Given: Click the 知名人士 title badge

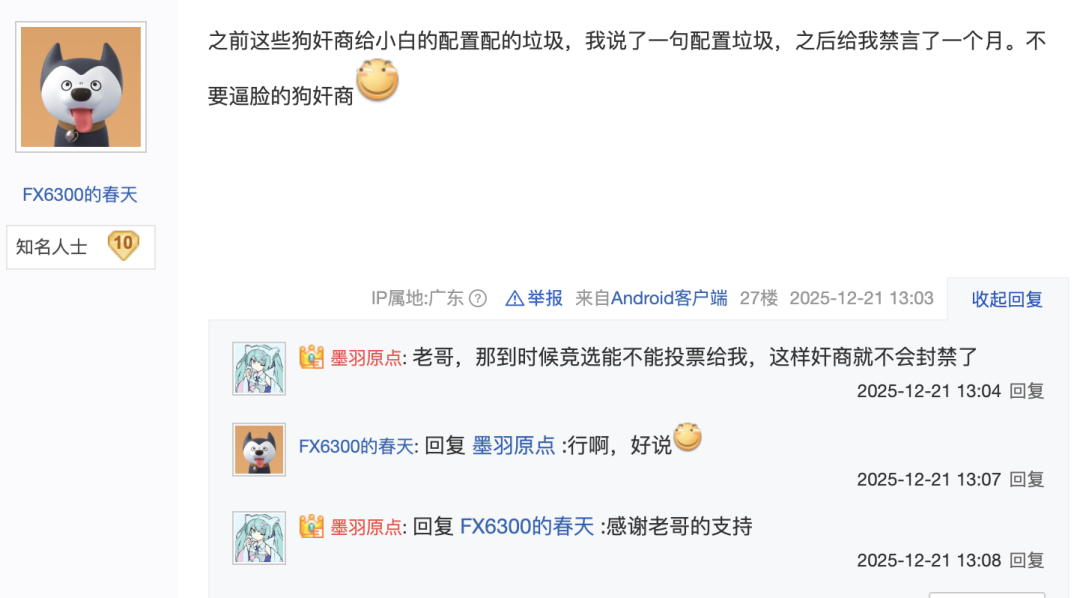Looking at the screenshot, I should coord(52,247).
